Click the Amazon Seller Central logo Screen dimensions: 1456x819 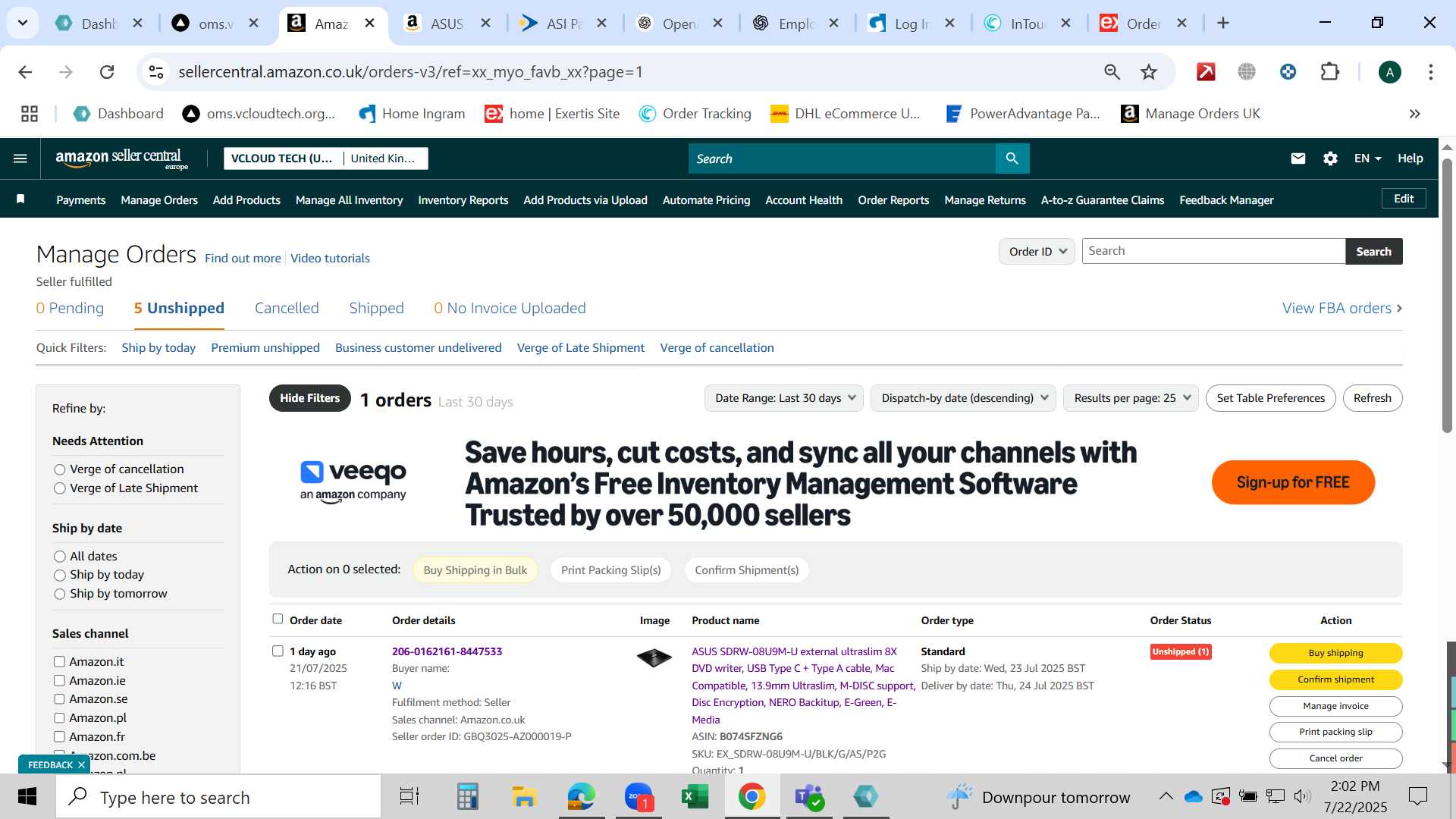(x=121, y=158)
